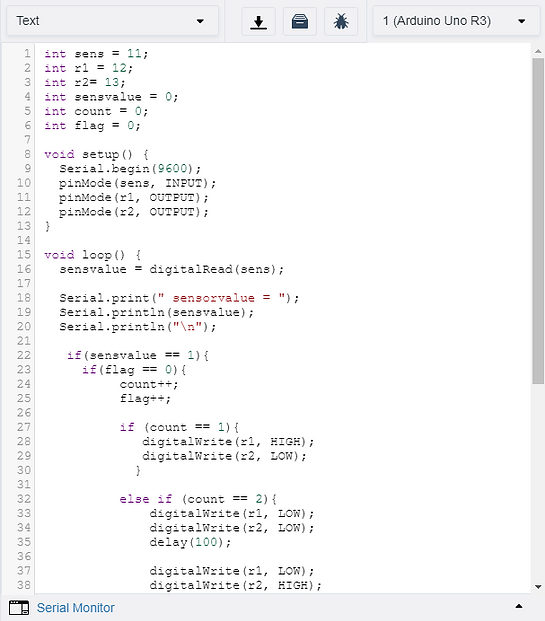Click the scrollbar up arrow
The image size is (545, 621).
pos(538,51)
